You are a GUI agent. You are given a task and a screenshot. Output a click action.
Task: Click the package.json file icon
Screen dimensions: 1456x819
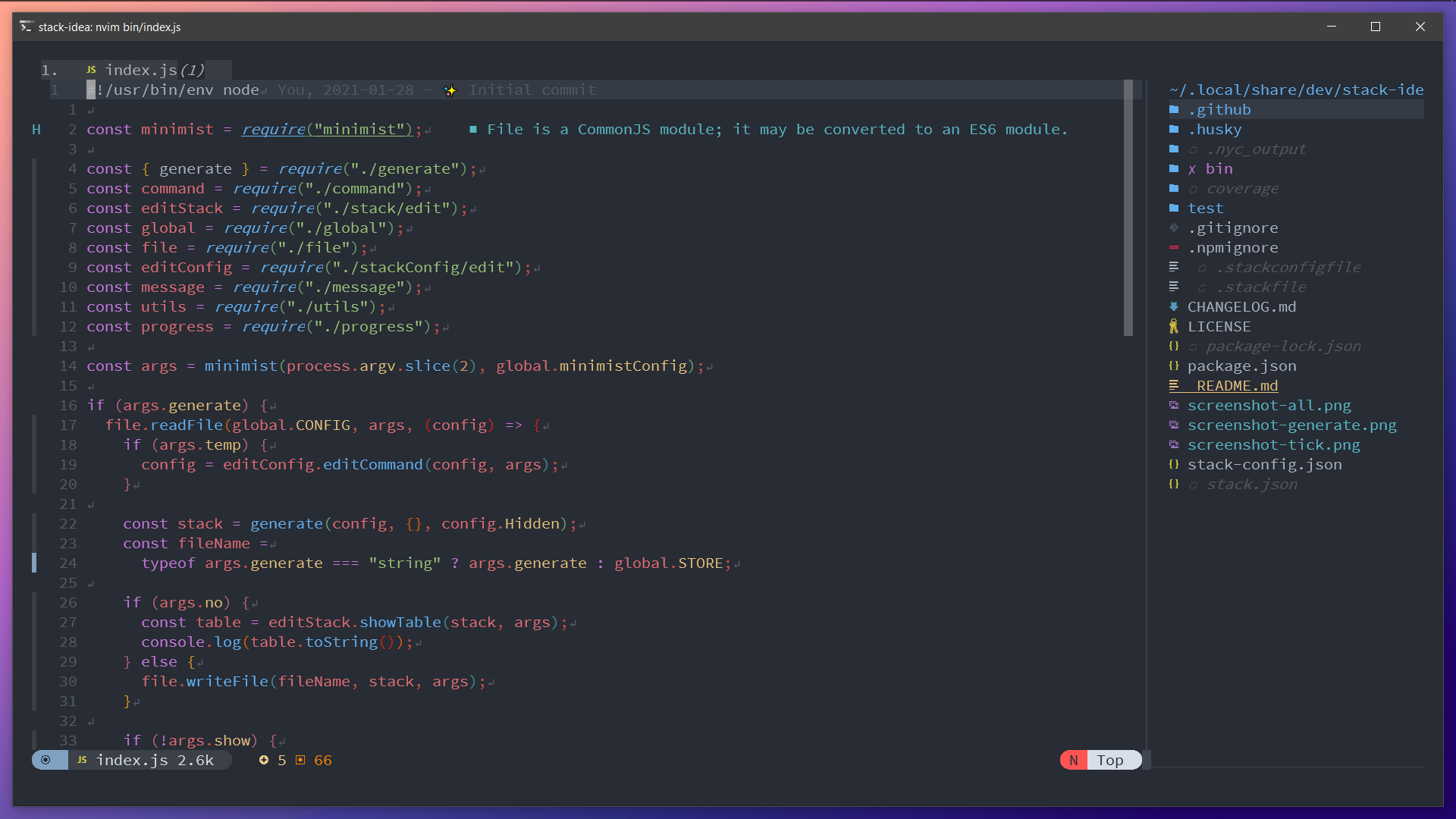[1173, 365]
